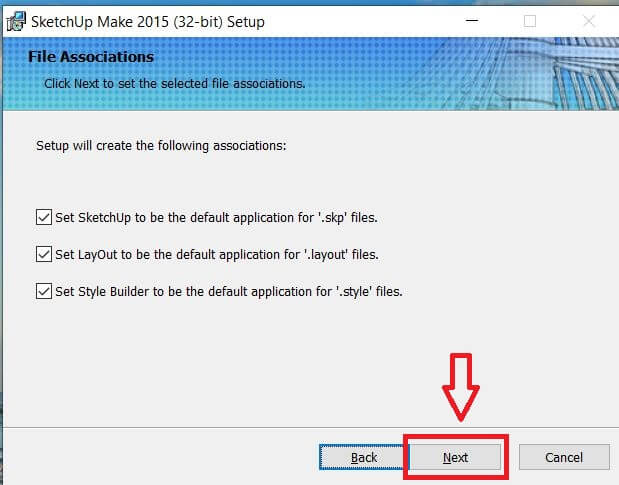Click the 'Click Next to set' subtitle text

174,83
